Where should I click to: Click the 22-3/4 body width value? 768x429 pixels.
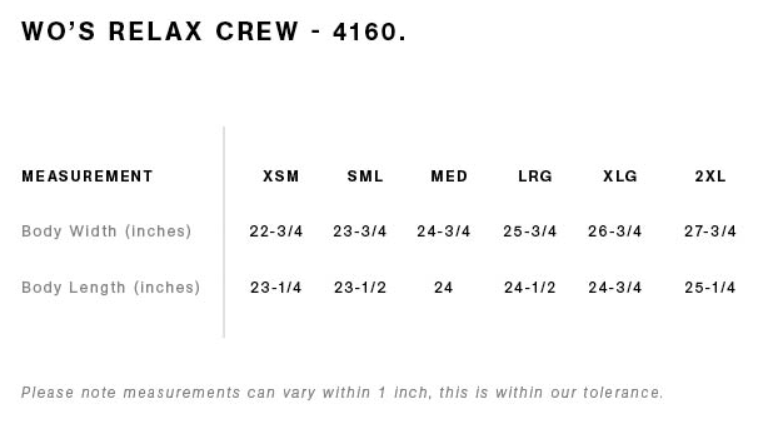(276, 231)
